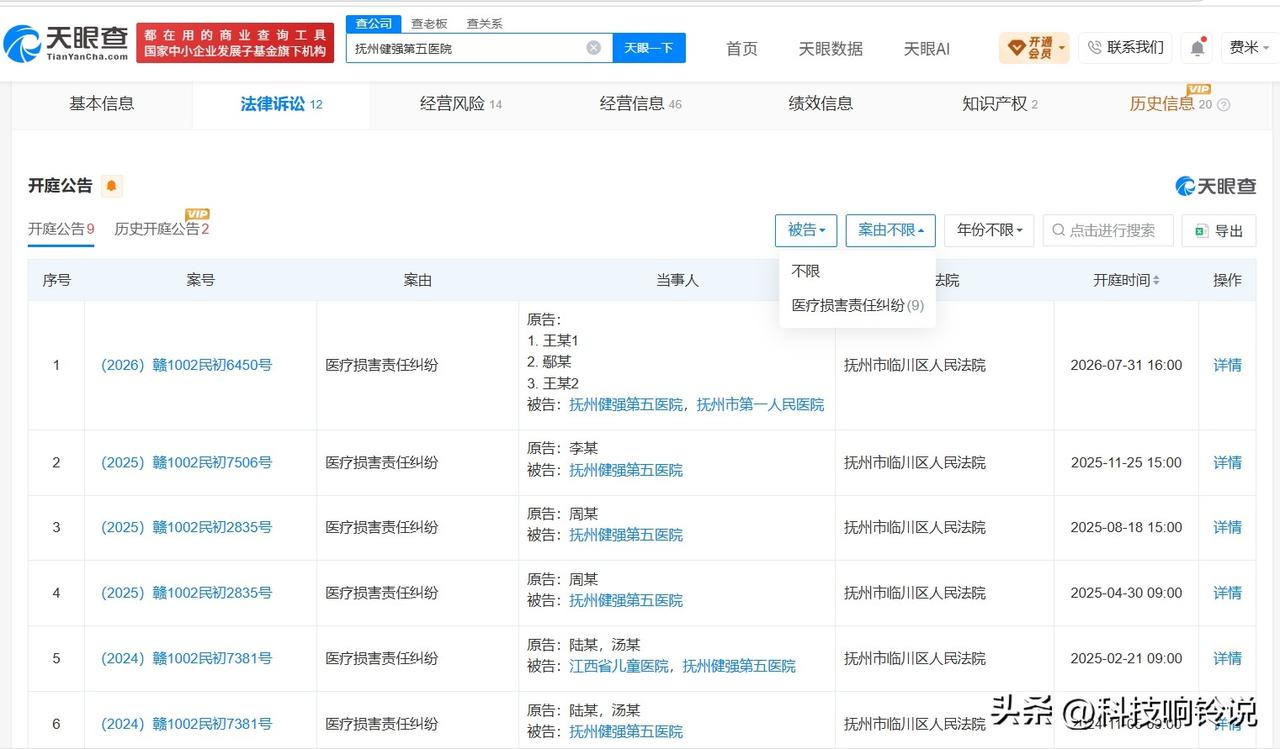Viewport: 1280px width, 749px height.
Task: Open case 2835号 heard on 2025-04-30
Action: click(x=186, y=593)
